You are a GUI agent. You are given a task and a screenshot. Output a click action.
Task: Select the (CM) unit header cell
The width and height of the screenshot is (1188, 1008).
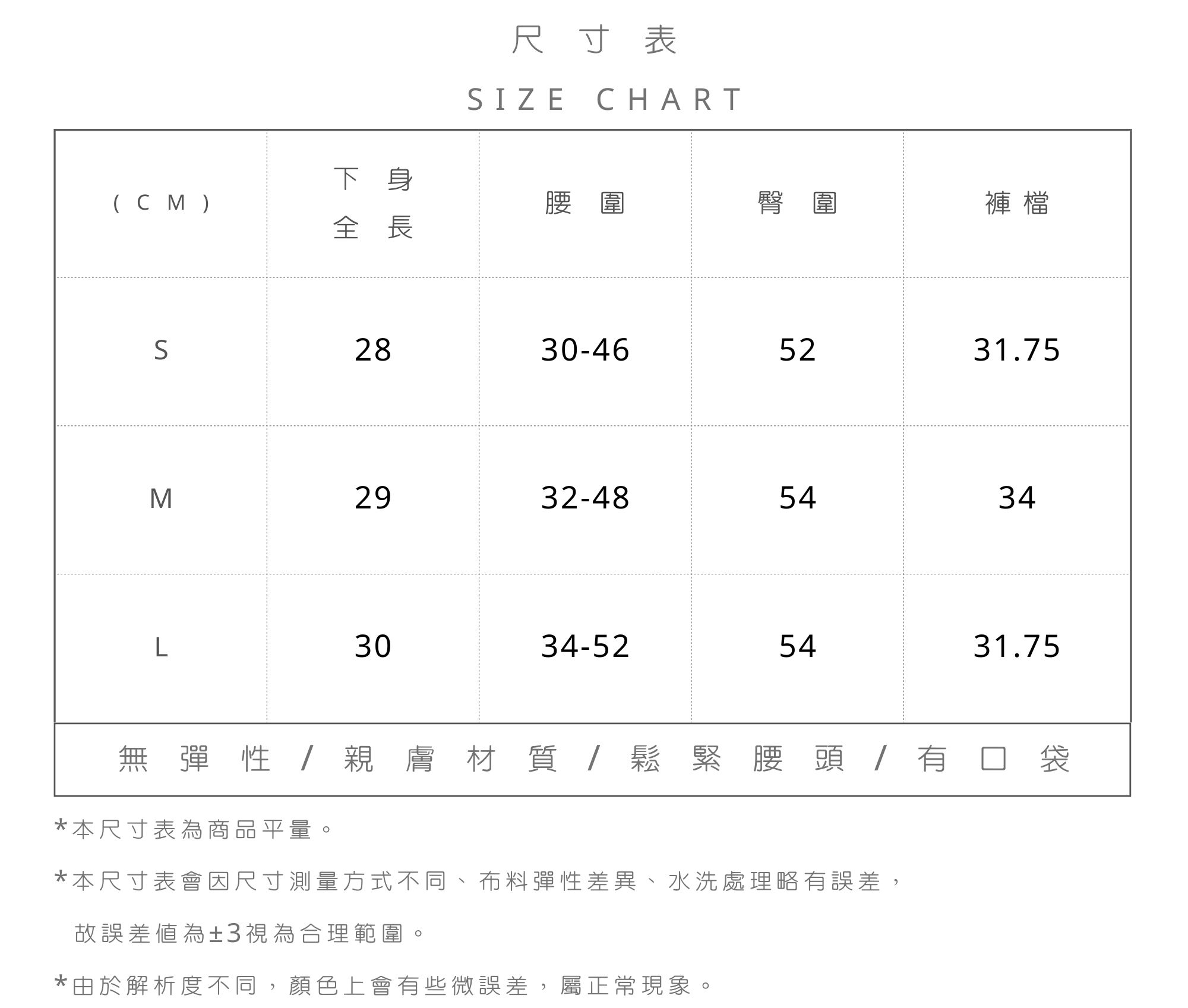pyautogui.click(x=161, y=203)
